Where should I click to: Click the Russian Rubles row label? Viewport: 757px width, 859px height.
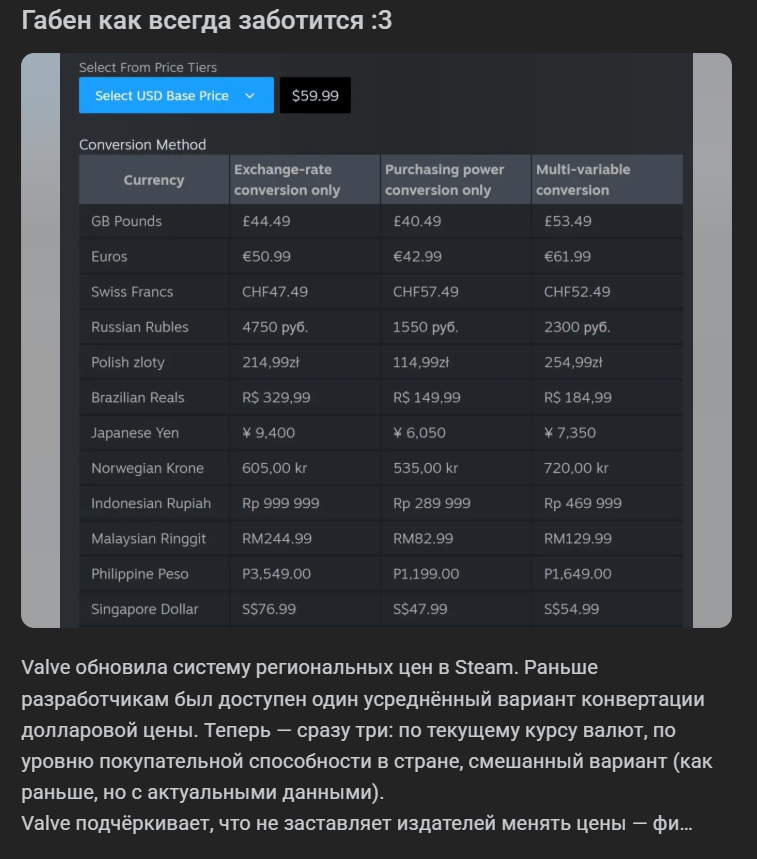point(139,327)
